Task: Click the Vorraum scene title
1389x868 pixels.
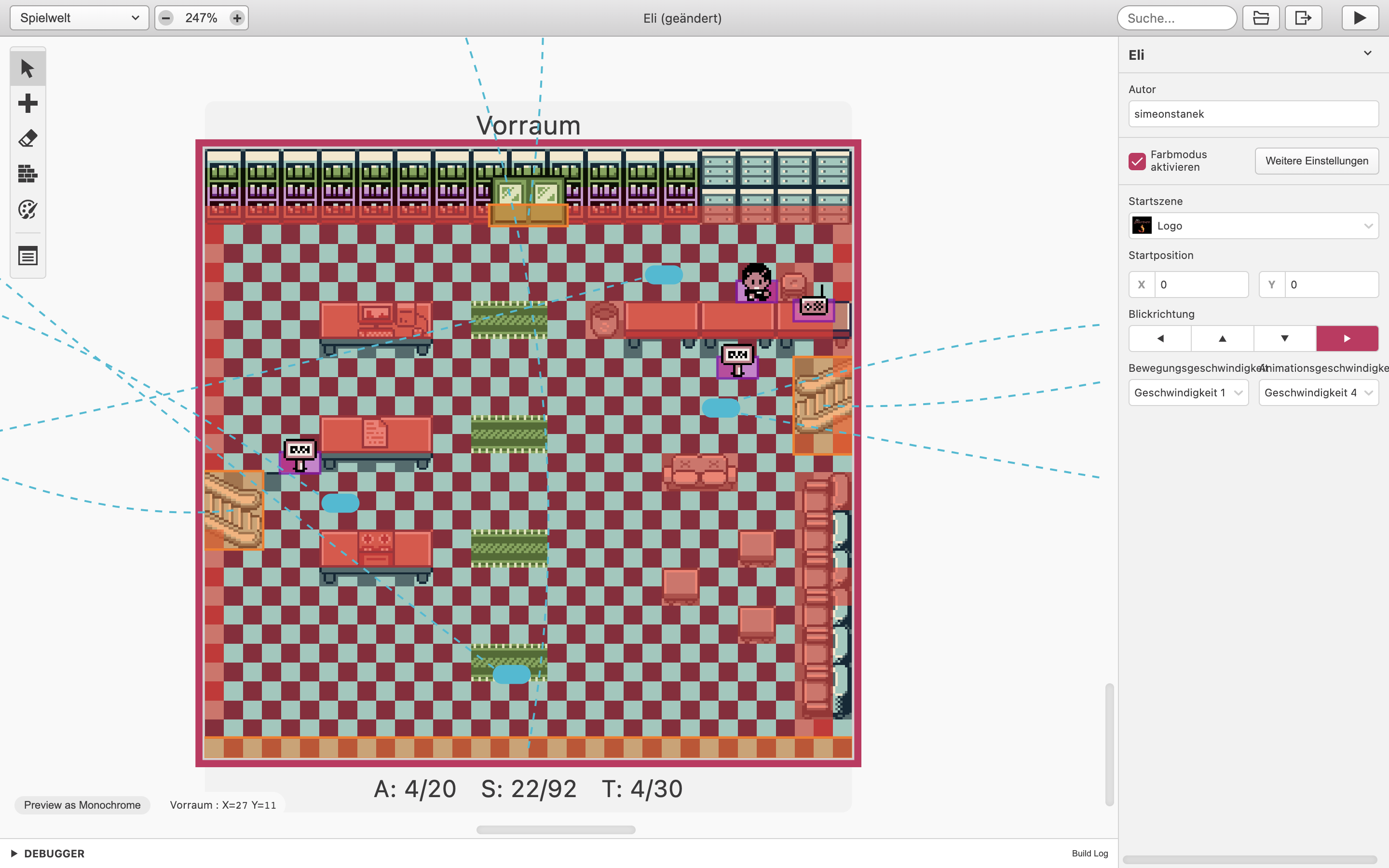Action: pos(528,125)
